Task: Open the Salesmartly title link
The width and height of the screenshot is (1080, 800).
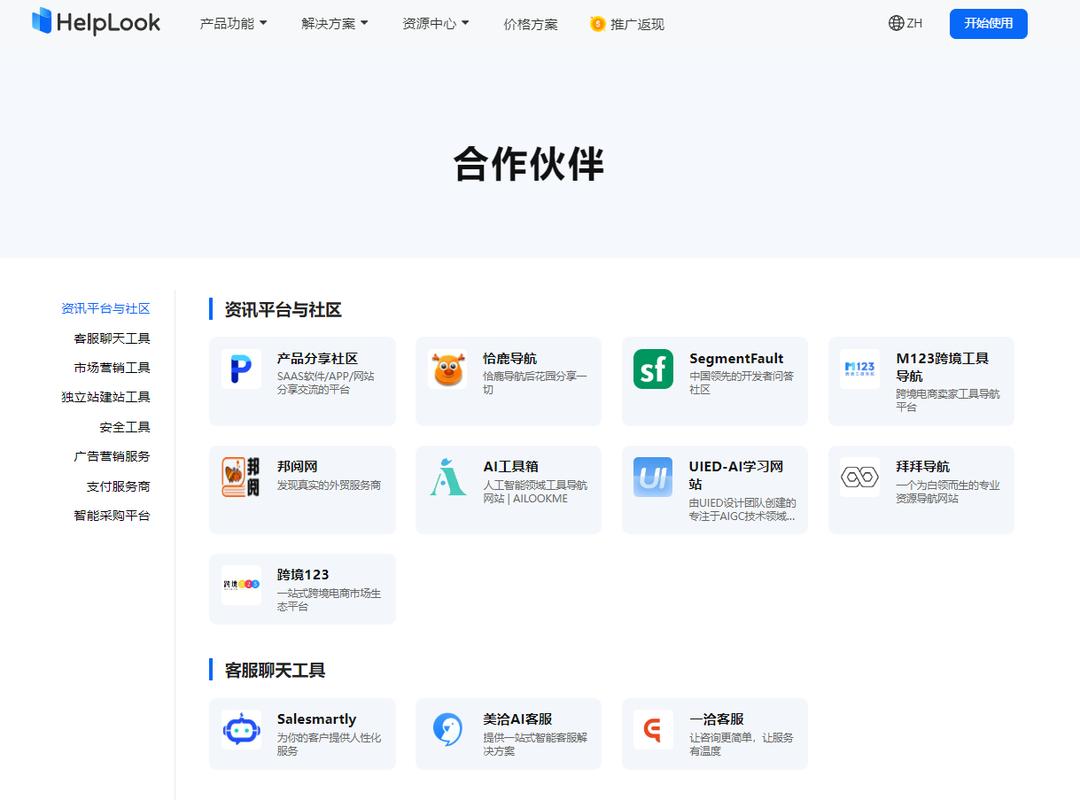Action: click(x=317, y=719)
